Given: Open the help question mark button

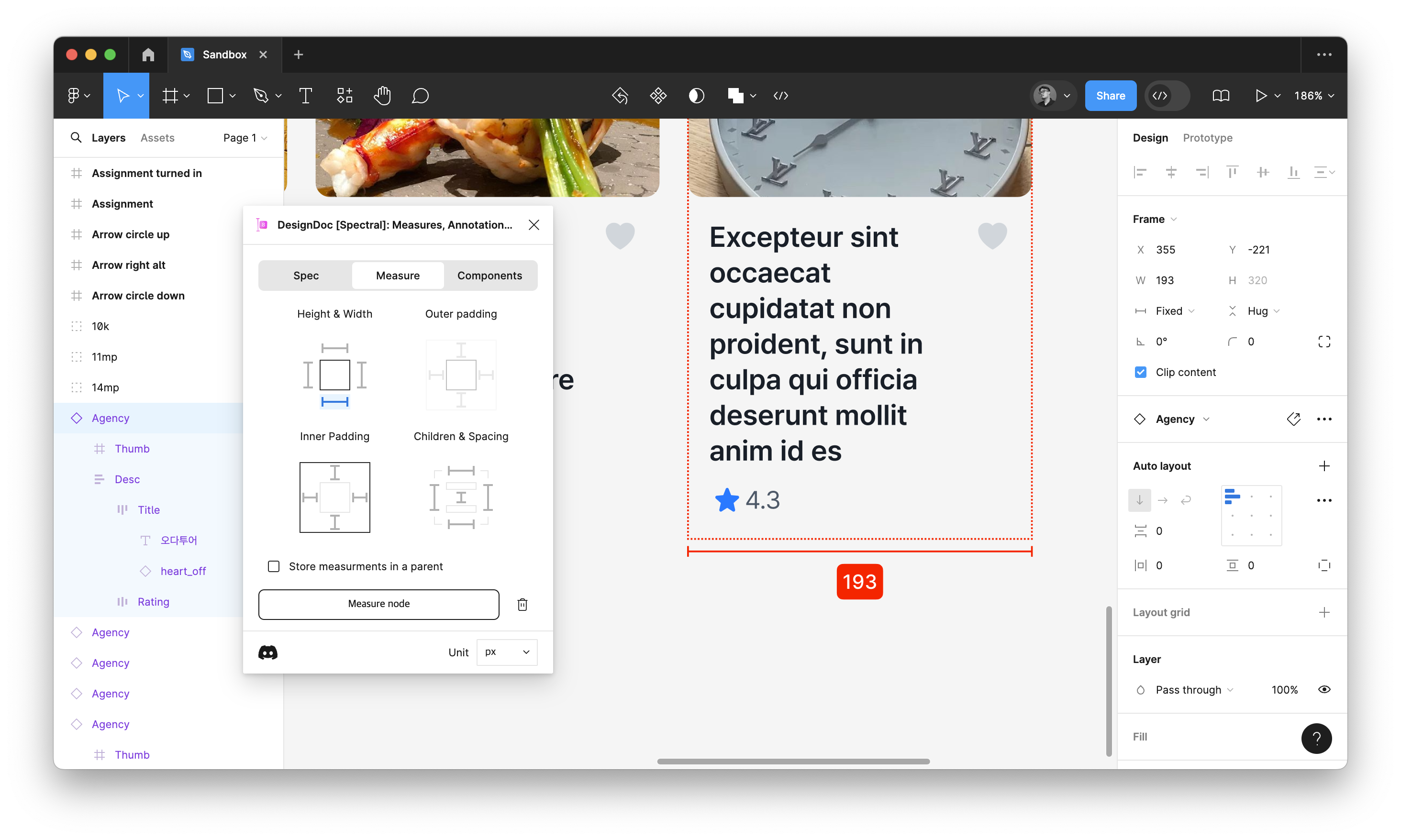Looking at the screenshot, I should click(1317, 739).
